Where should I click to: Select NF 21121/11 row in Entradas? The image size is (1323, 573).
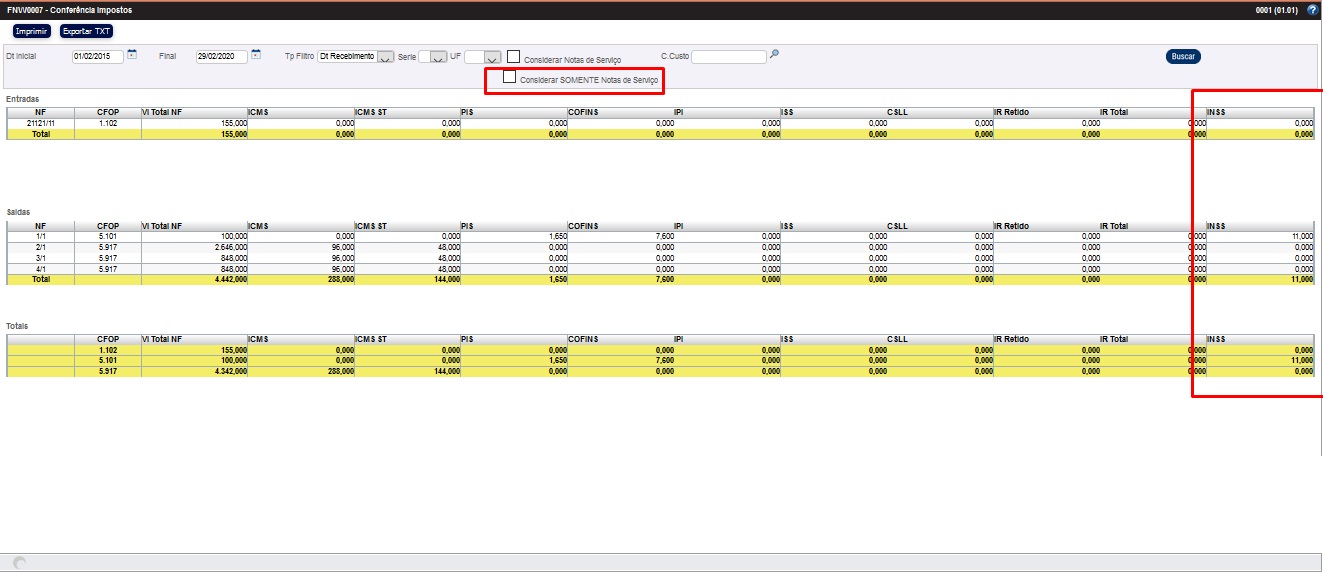40,123
